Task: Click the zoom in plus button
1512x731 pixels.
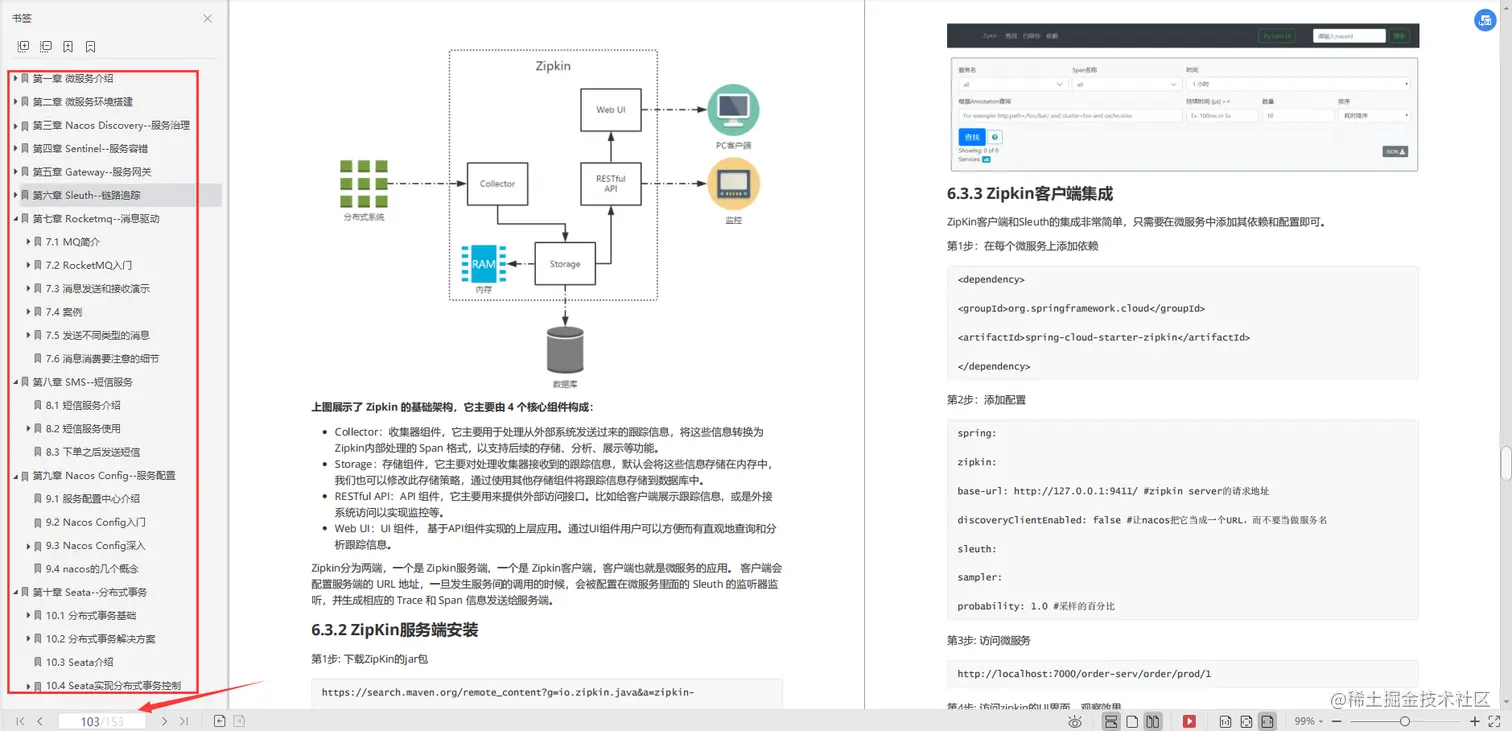Action: (x=1474, y=721)
